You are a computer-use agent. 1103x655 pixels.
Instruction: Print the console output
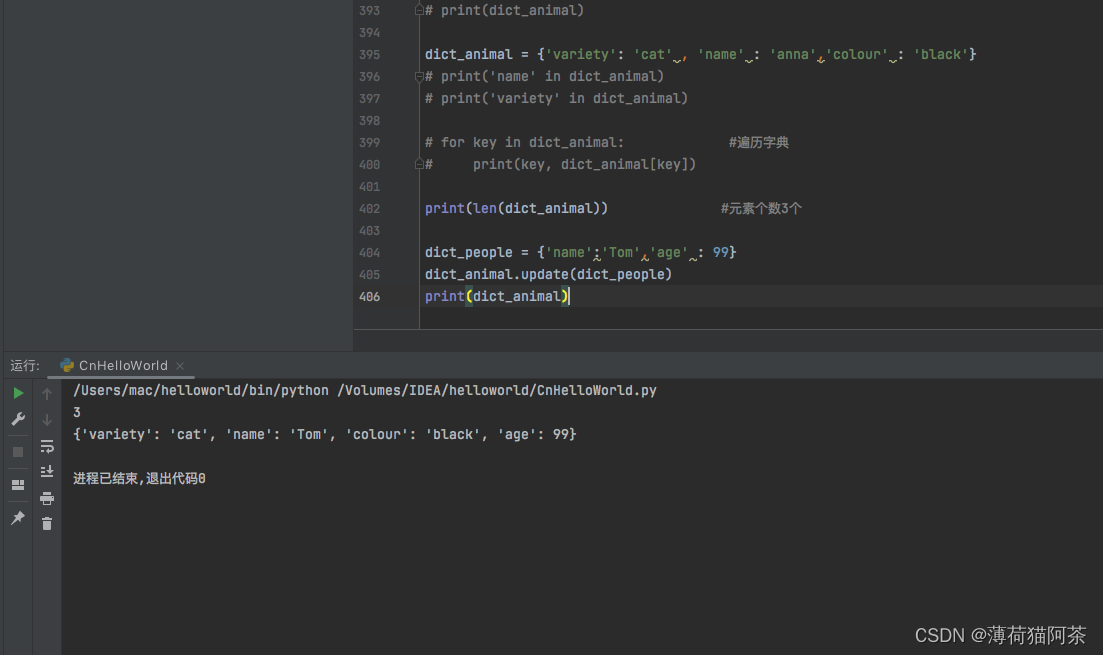[47, 498]
